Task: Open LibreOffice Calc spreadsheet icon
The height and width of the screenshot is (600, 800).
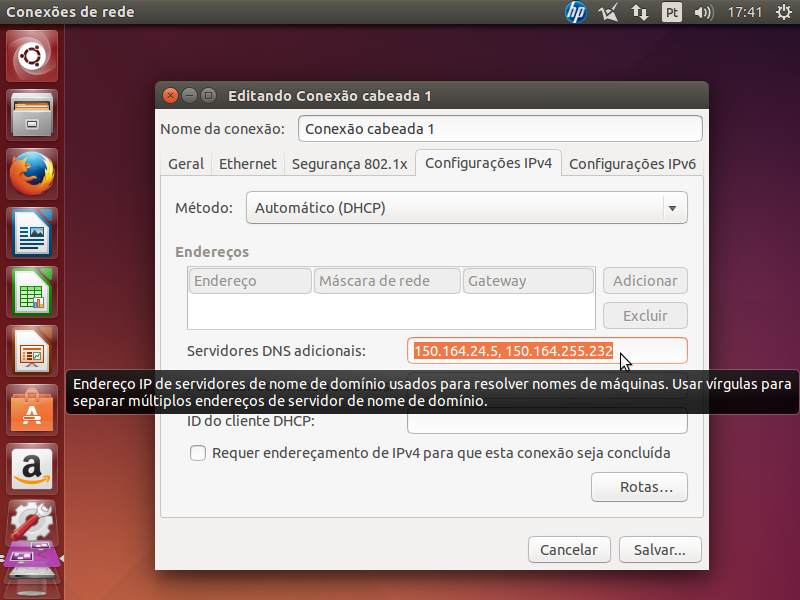Action: [x=32, y=292]
